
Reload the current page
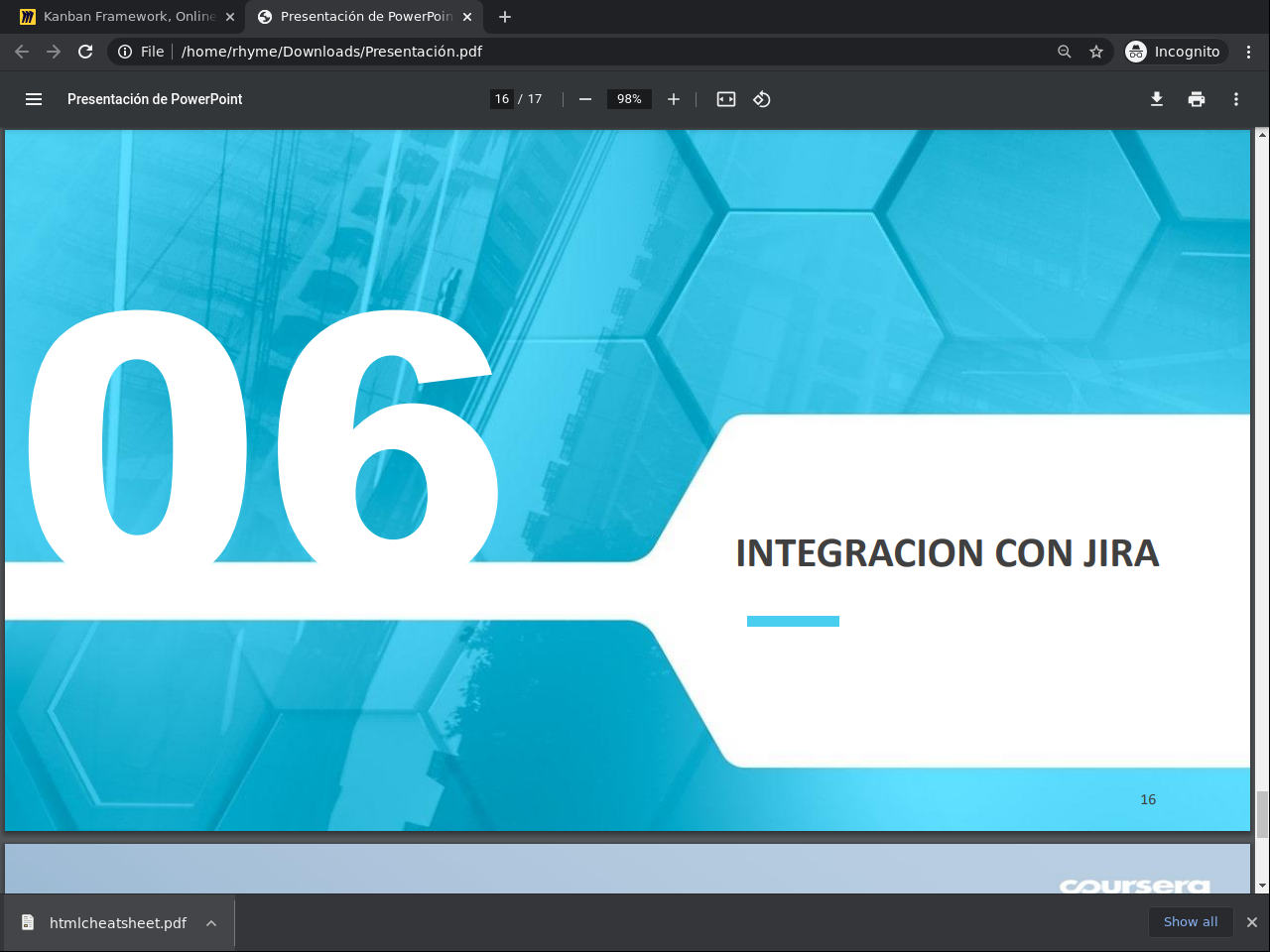[x=85, y=52]
